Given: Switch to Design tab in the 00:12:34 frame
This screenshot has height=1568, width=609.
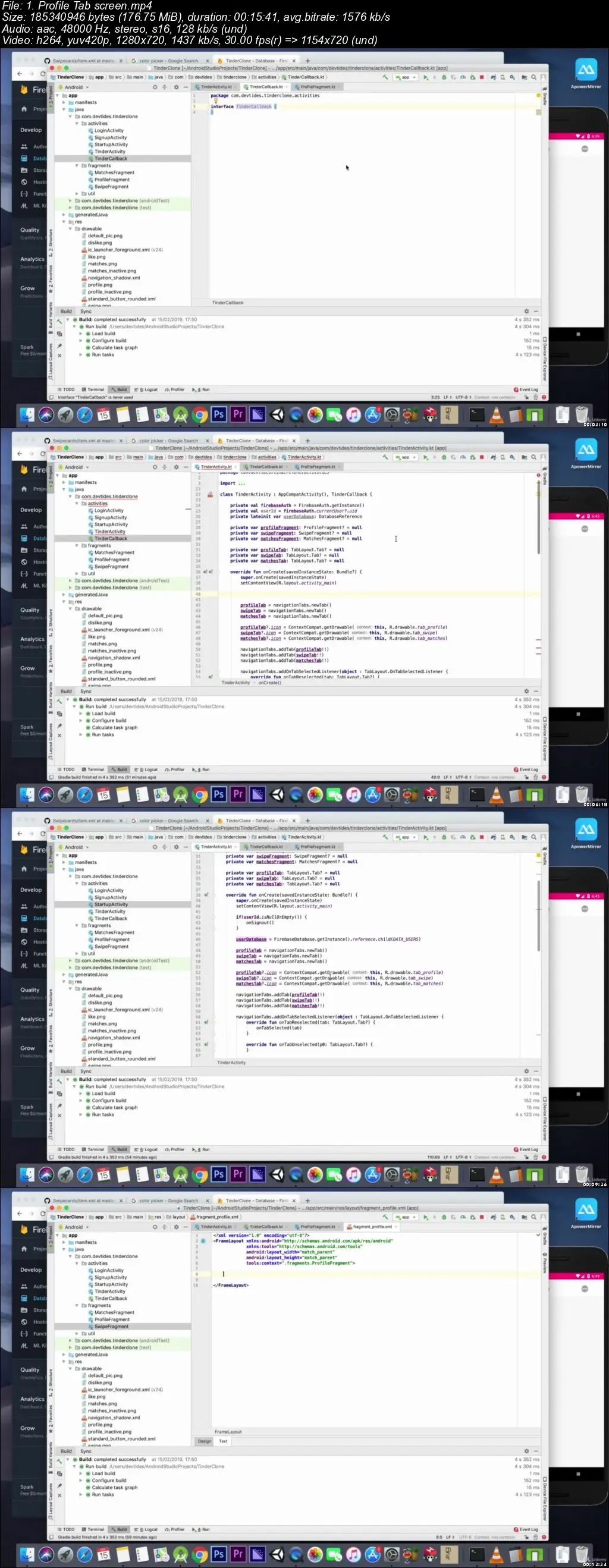Looking at the screenshot, I should coord(204,1441).
